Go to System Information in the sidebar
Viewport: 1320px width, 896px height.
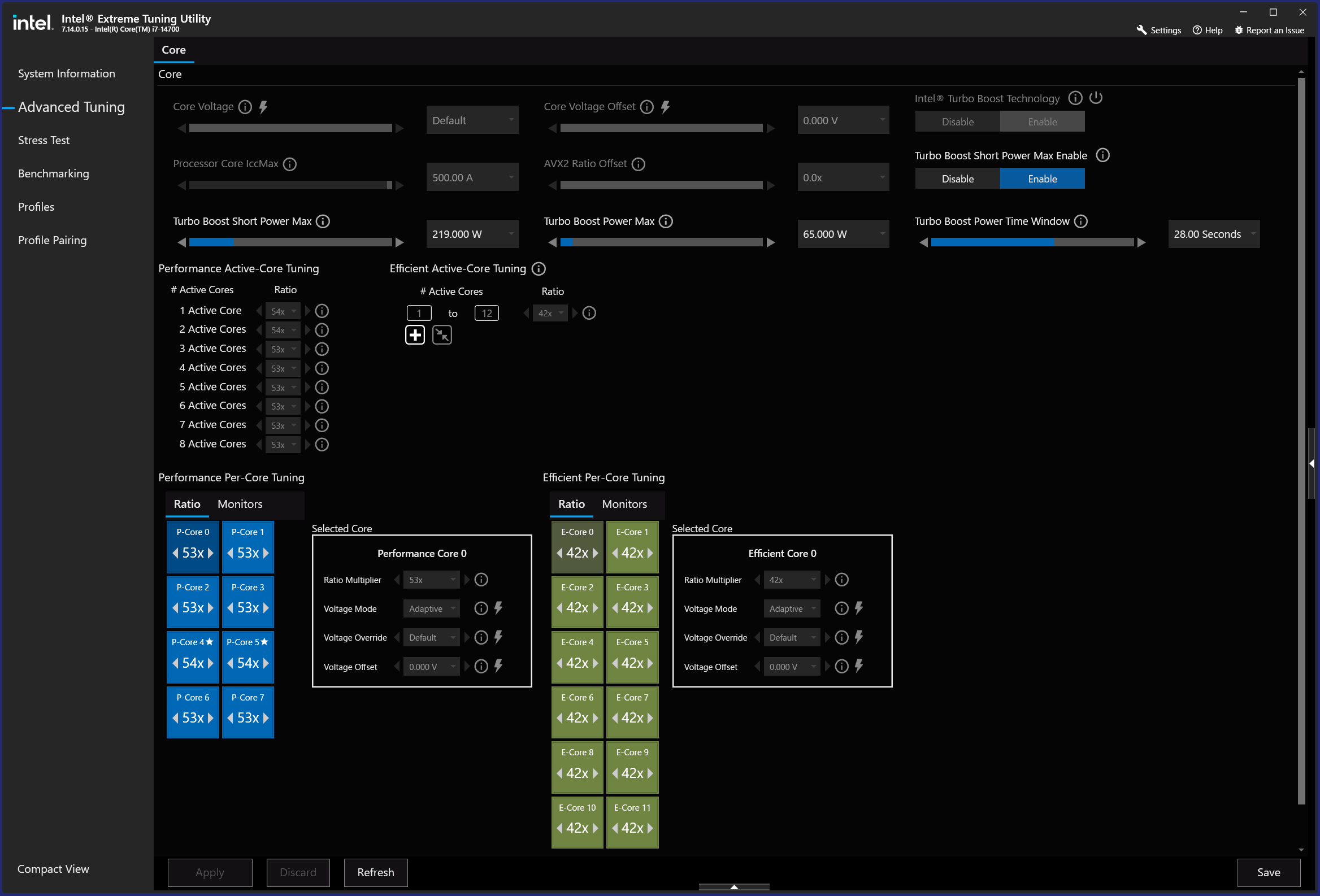coord(67,73)
